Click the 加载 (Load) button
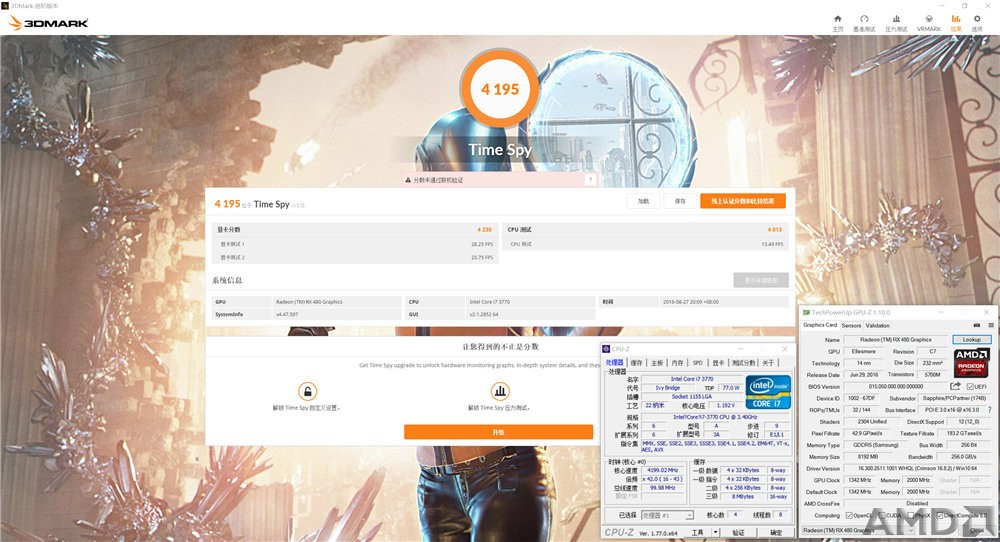Viewport: 1000px width, 542px height. 643,201
